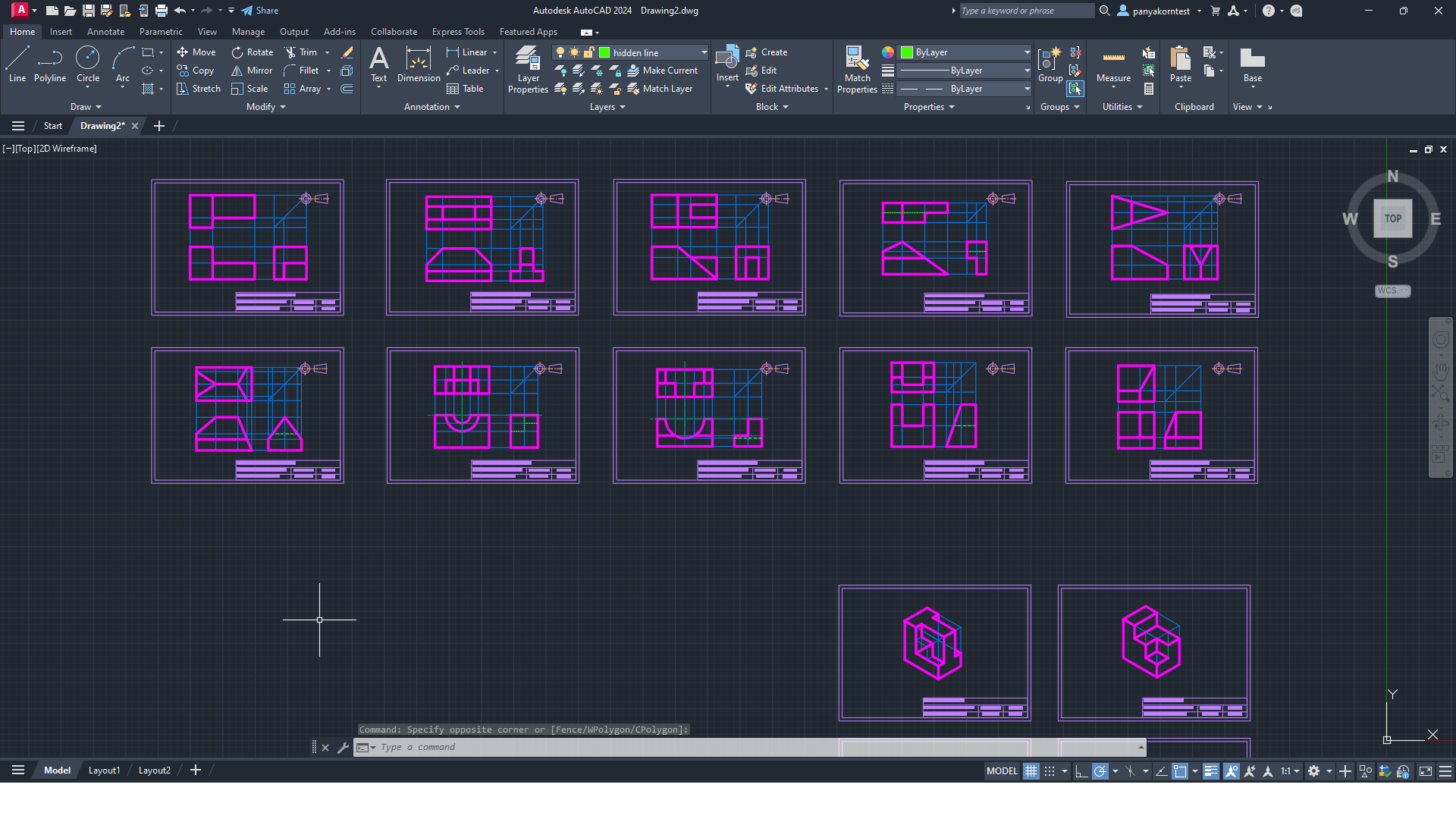Click the green ByLayer color swatch
This screenshot has width=1456, height=819.
[x=907, y=52]
